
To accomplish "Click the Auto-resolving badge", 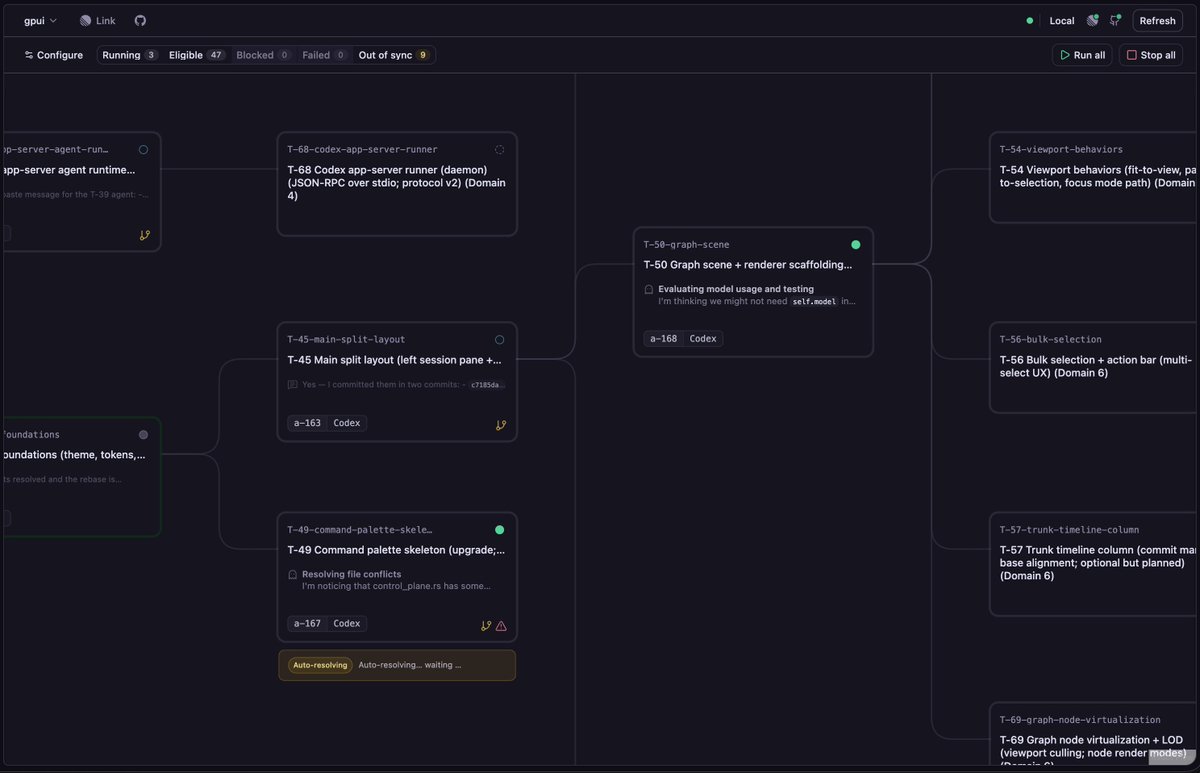I will point(320,665).
